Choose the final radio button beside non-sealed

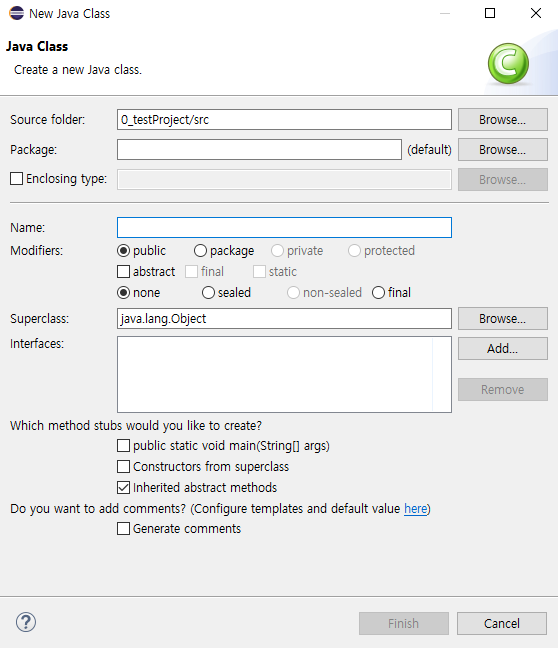(x=378, y=293)
